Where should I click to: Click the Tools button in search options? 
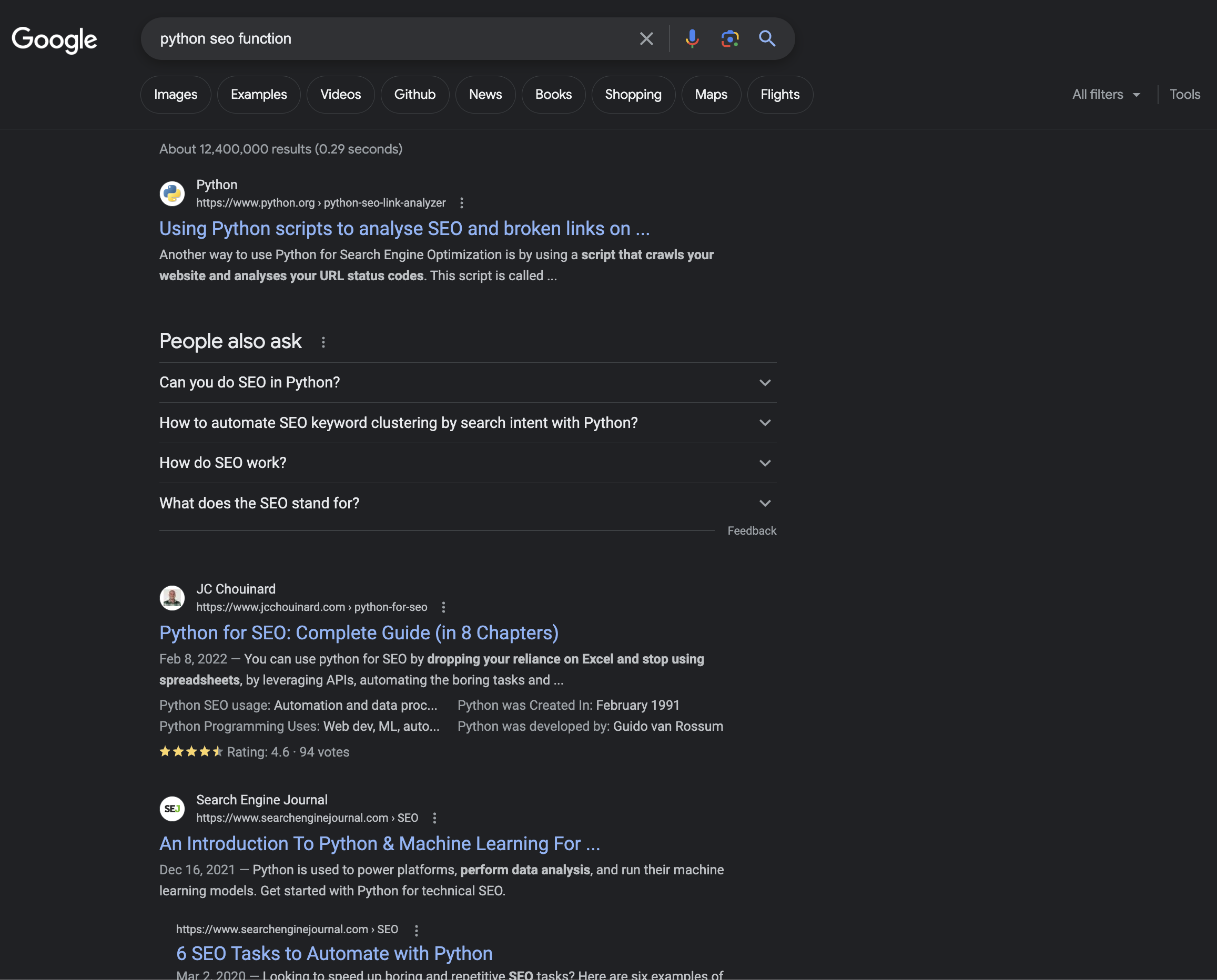(x=1186, y=94)
